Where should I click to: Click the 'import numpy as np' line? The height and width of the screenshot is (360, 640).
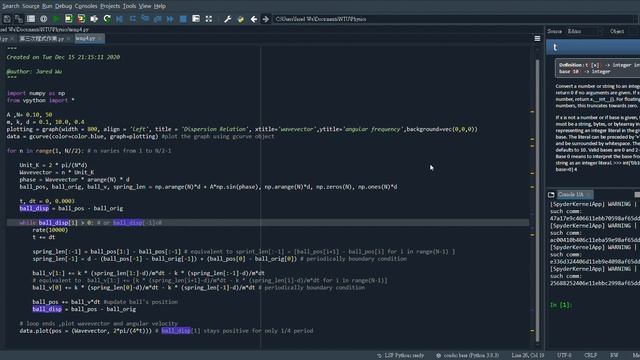point(36,93)
